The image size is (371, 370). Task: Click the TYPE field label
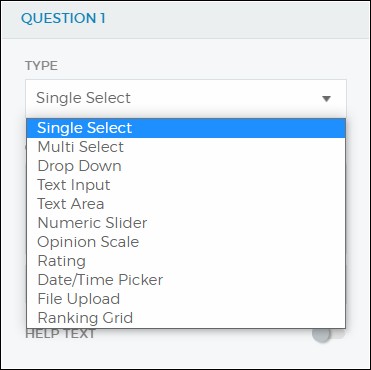41,66
